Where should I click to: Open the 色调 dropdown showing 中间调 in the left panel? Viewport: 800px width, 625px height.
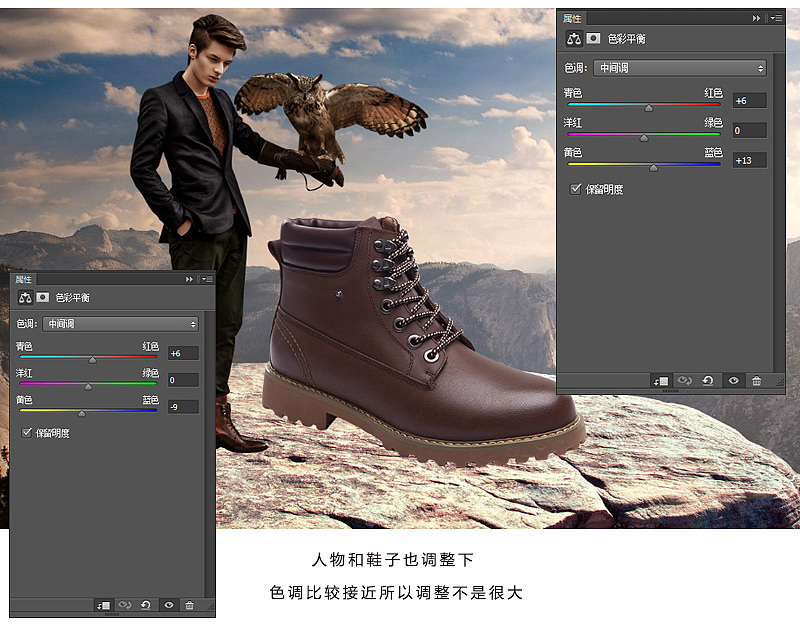(x=120, y=324)
